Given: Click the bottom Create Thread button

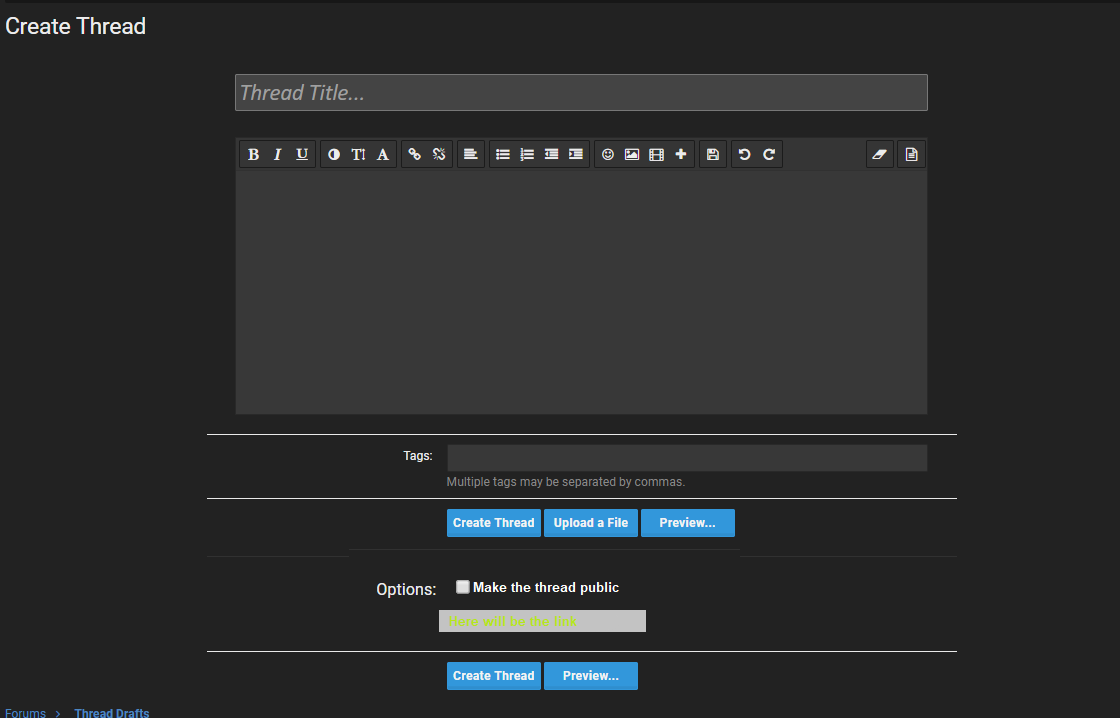Looking at the screenshot, I should pos(494,676).
